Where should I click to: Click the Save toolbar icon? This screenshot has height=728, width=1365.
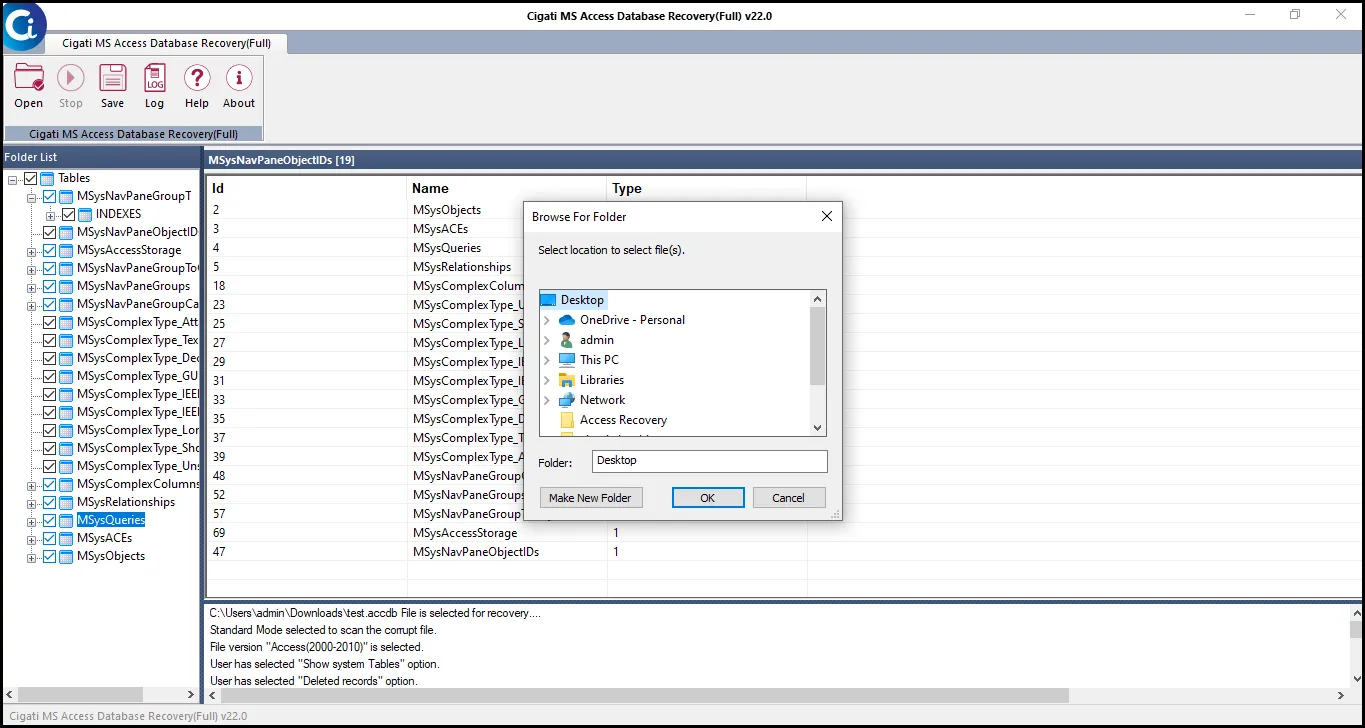tap(113, 78)
